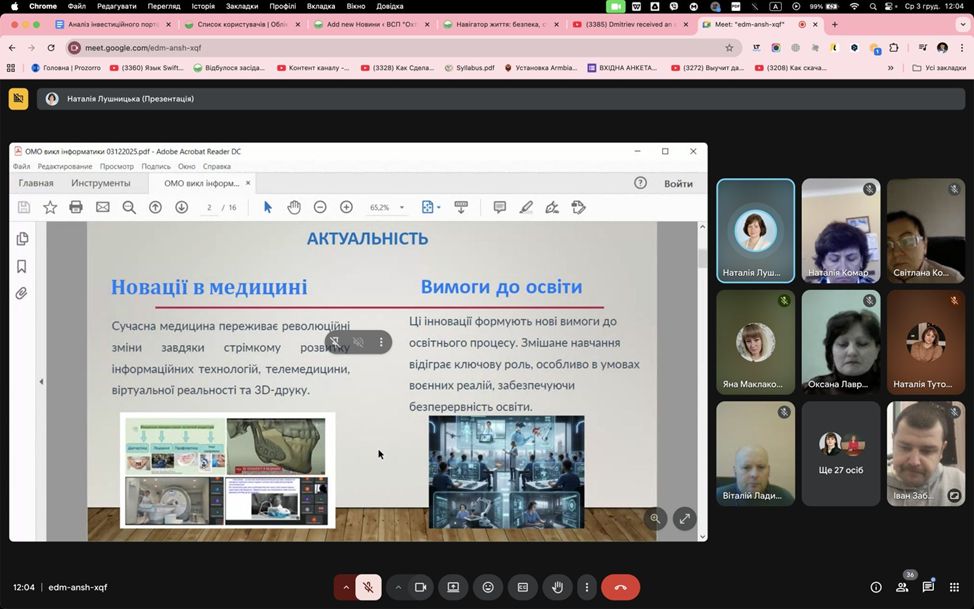Viewport: 974px width, 609px height.
Task: Expand the presentation to full screen
Action: [684, 518]
